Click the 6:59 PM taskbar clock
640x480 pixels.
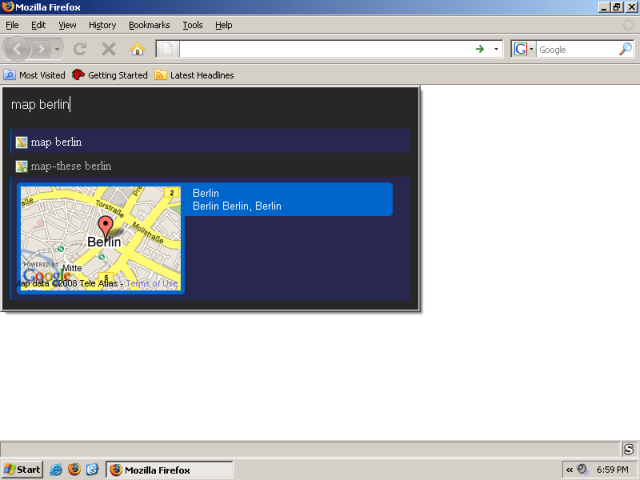pos(612,470)
